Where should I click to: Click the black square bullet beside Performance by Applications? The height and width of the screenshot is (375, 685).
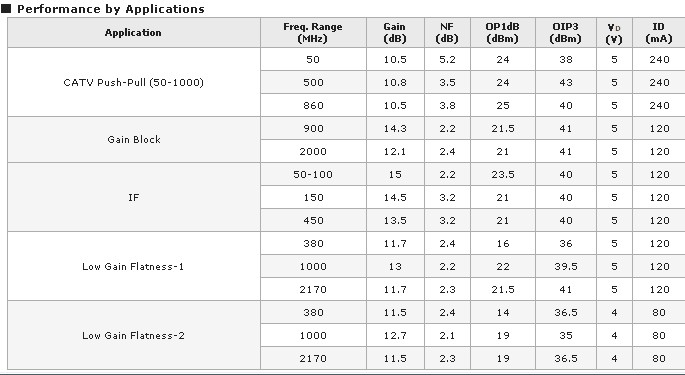pyautogui.click(x=6, y=9)
